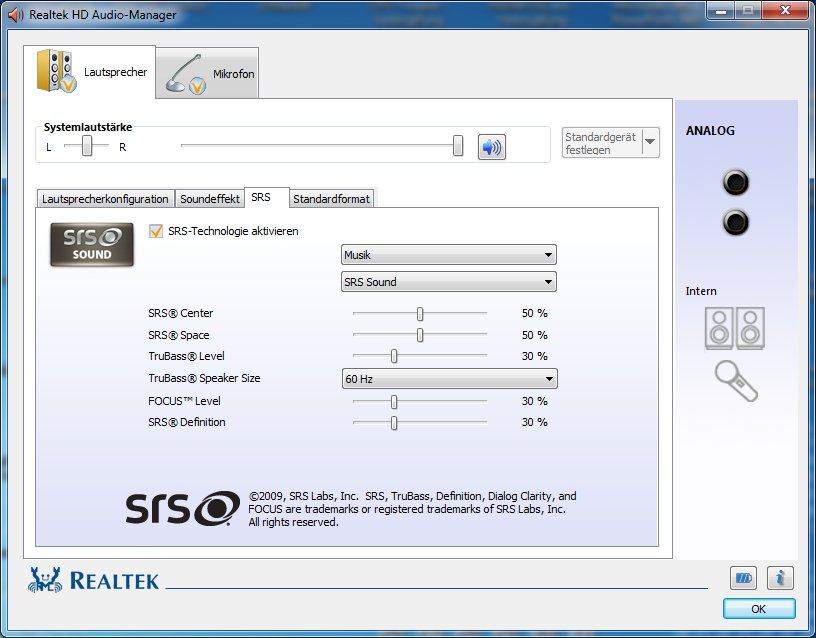Click the title bar speaker icon
Screen dimensions: 816x638
point(15,15)
